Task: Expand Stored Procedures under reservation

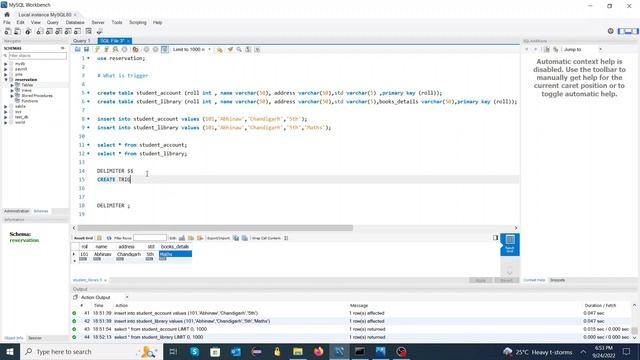Action: pos(12,96)
